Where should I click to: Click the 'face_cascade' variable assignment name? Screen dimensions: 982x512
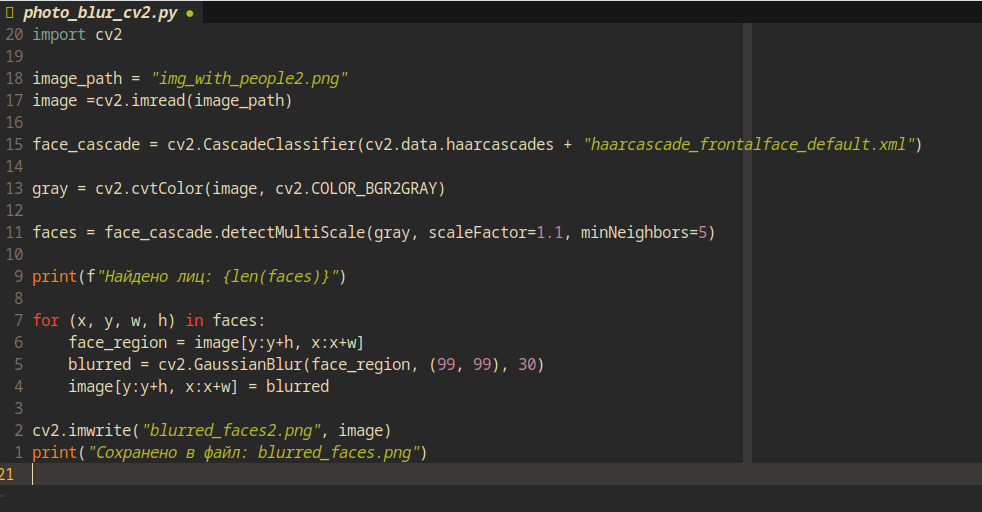[86, 145]
